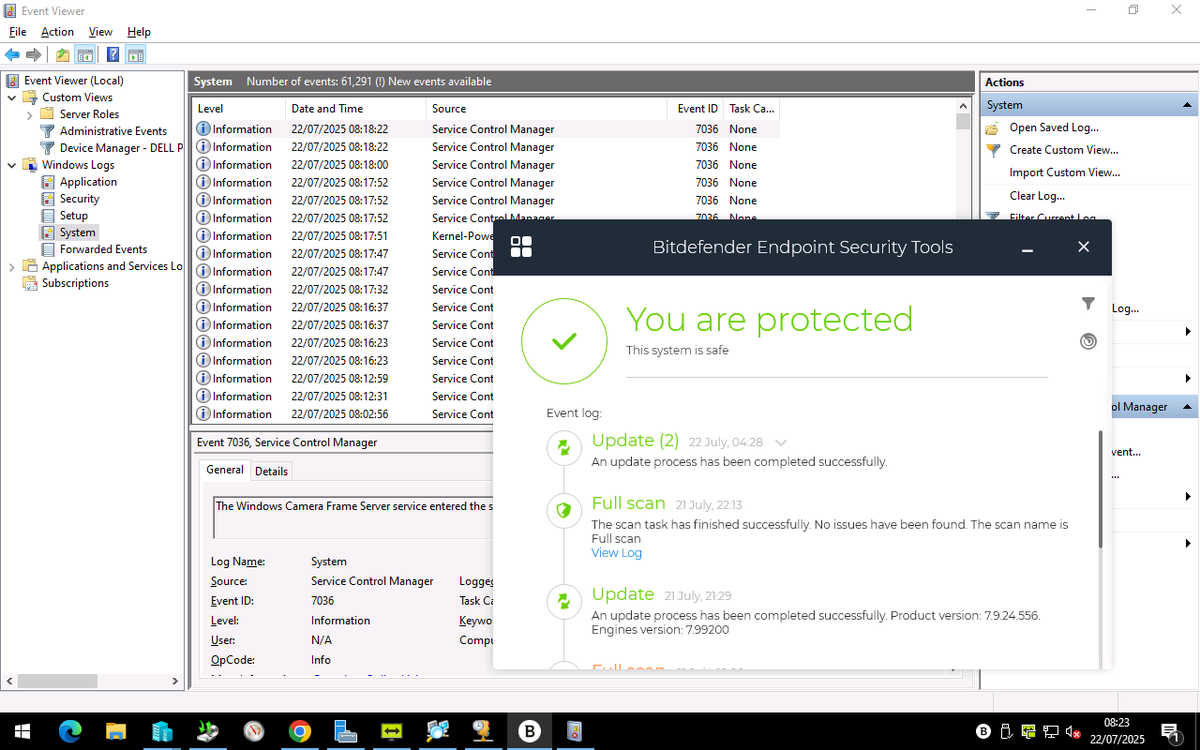
Task: Click the Update 21 July, 21:29 event icon
Action: [564, 601]
